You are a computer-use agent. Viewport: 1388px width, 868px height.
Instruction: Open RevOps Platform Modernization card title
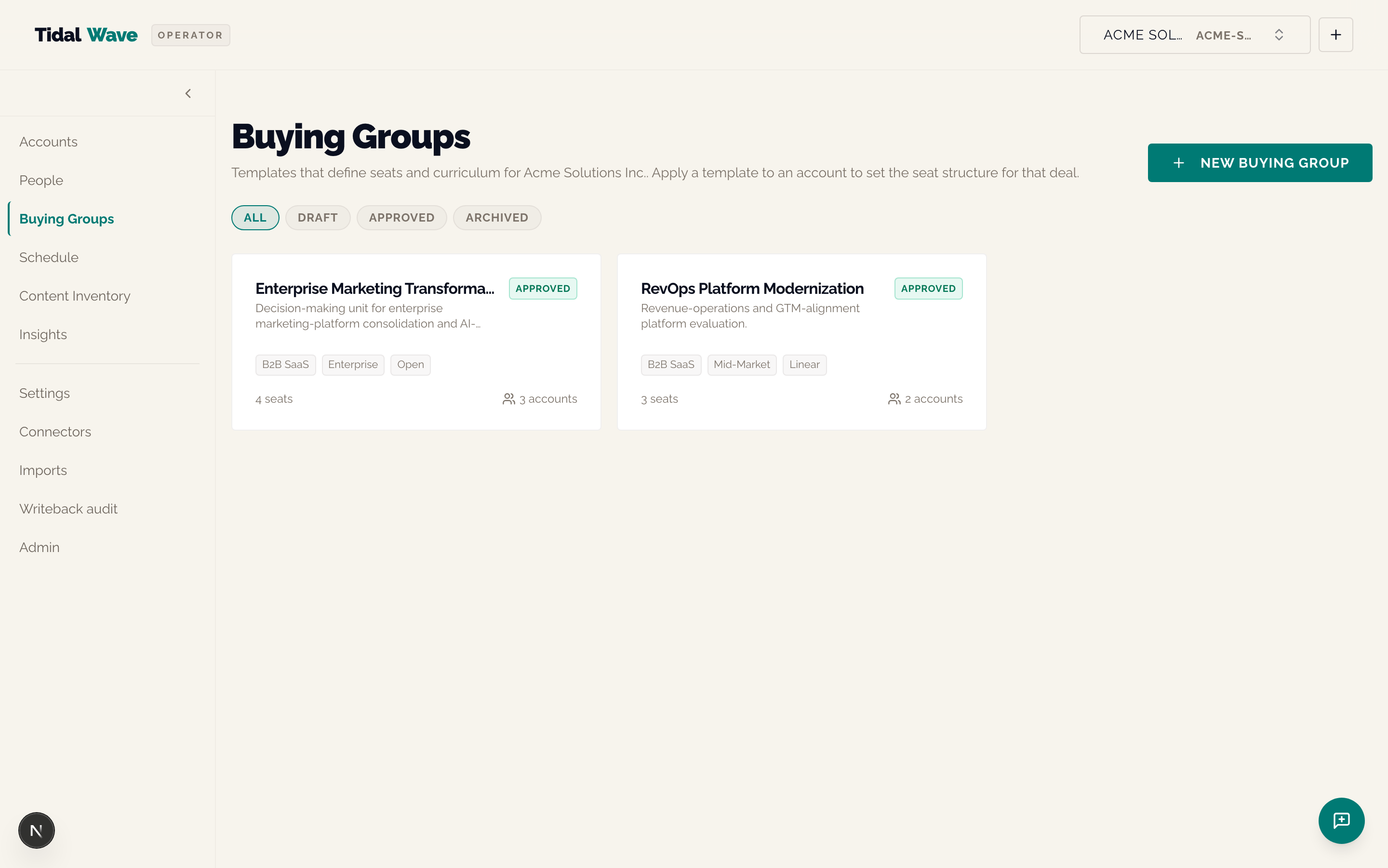coord(752,288)
